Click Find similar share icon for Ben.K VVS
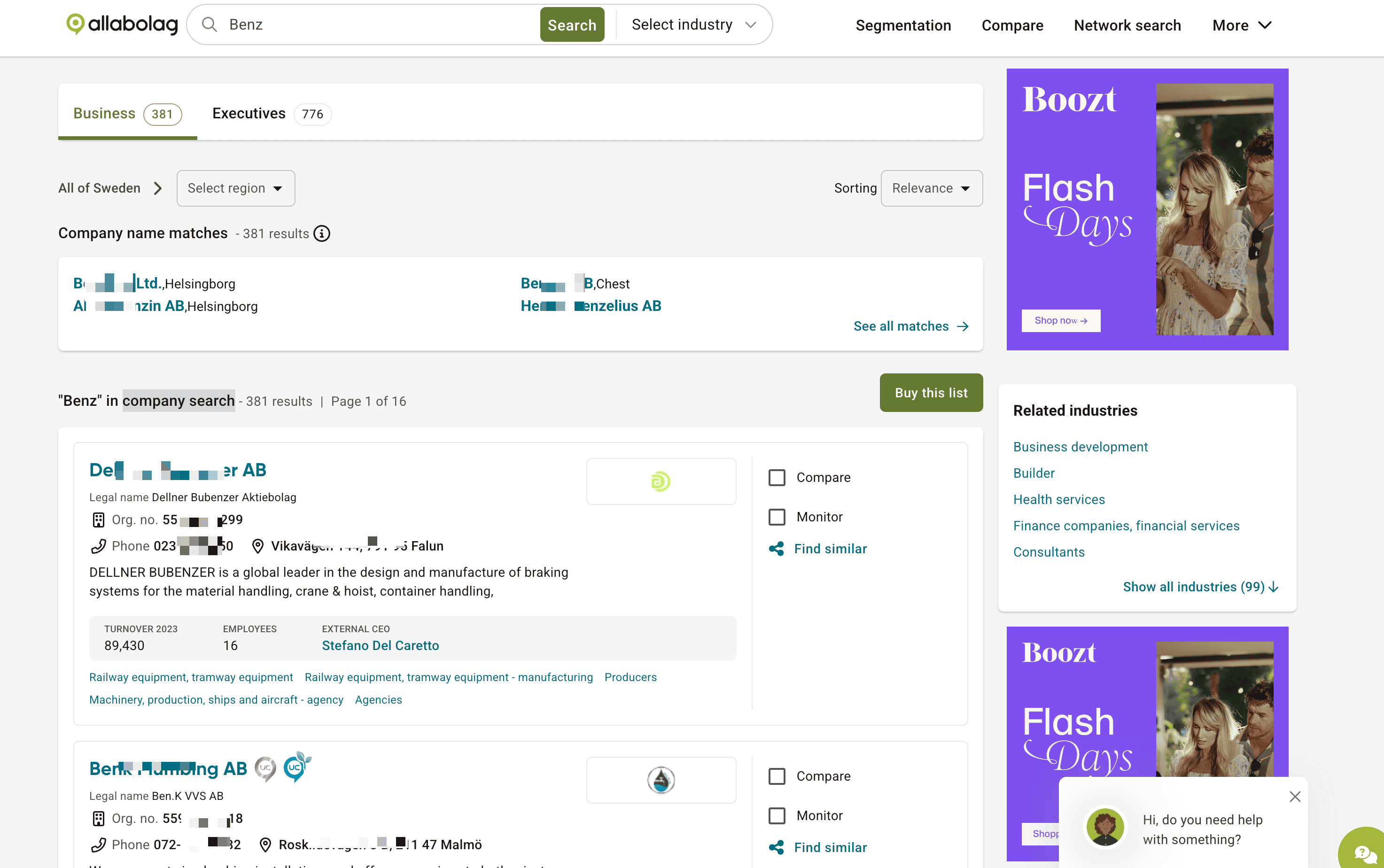1384x868 pixels. click(x=776, y=847)
